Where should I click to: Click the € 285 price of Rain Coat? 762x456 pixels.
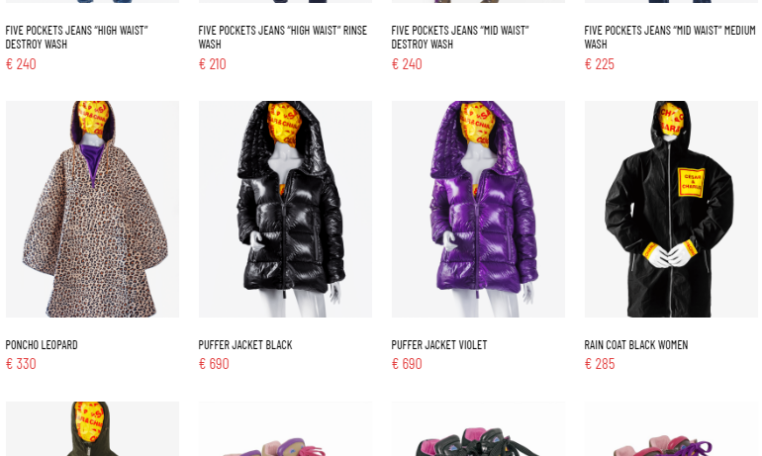[600, 364]
